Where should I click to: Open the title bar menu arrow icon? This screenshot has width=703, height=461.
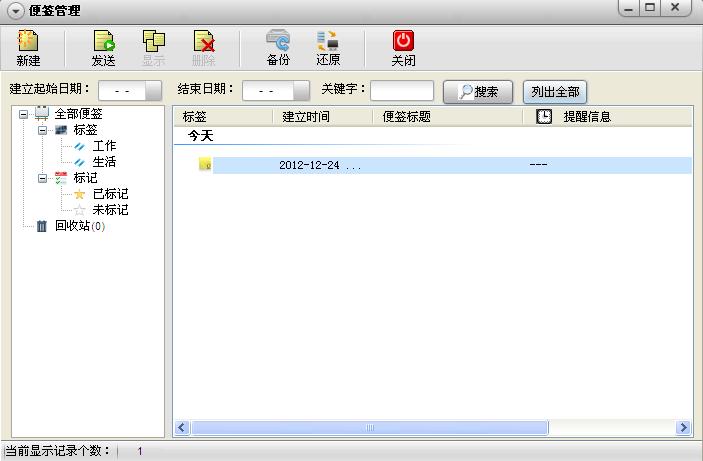(x=15, y=11)
